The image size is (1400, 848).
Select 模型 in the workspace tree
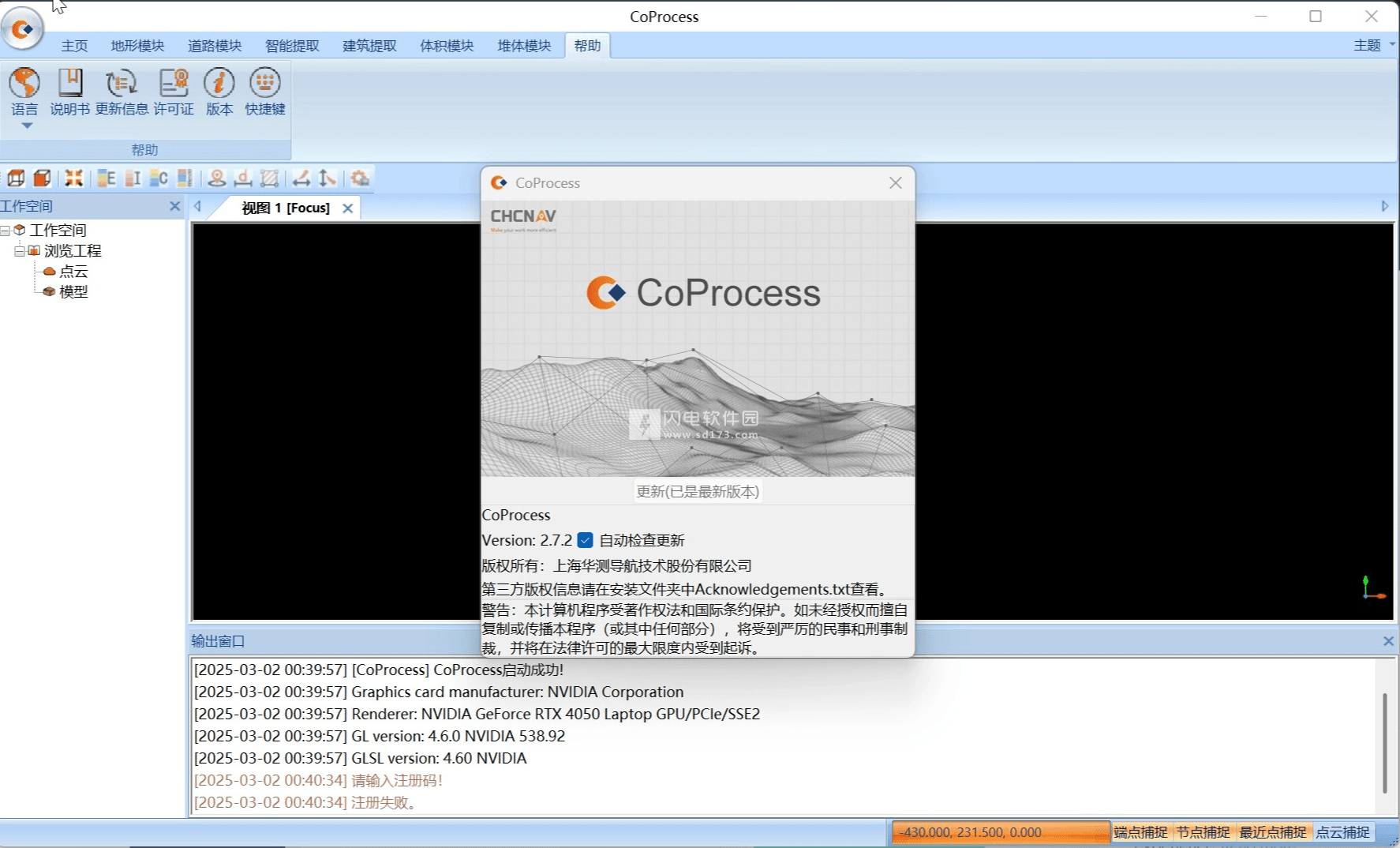73,291
